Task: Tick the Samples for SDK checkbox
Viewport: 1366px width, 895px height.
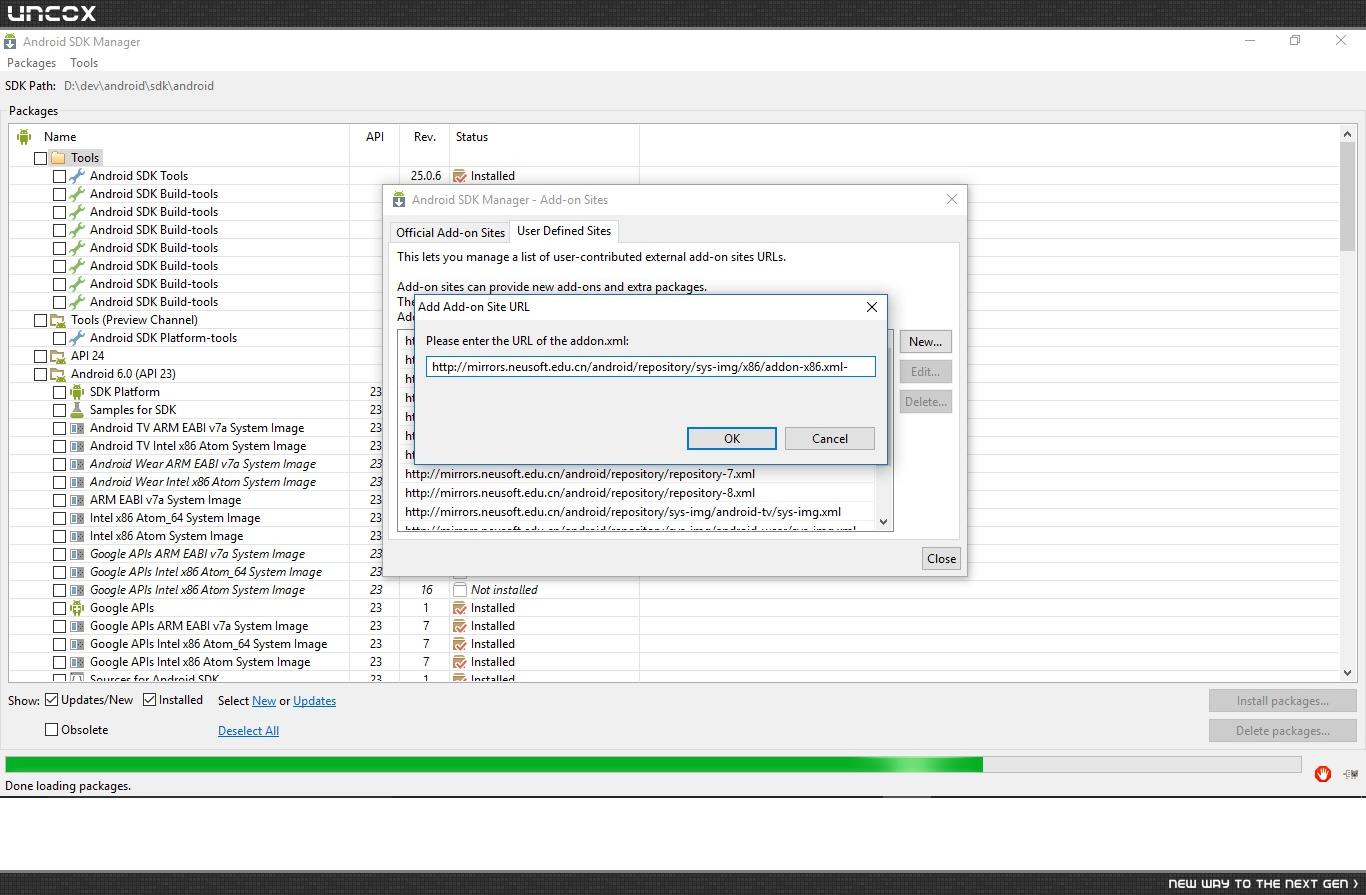Action: (x=59, y=410)
